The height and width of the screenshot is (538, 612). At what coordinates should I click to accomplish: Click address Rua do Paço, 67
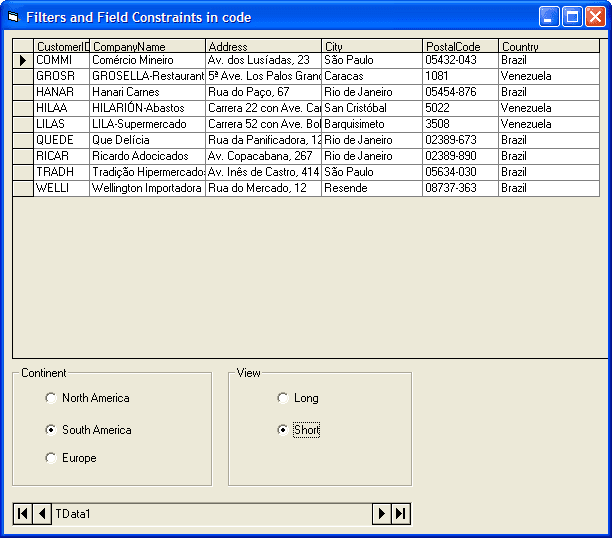(x=263, y=93)
